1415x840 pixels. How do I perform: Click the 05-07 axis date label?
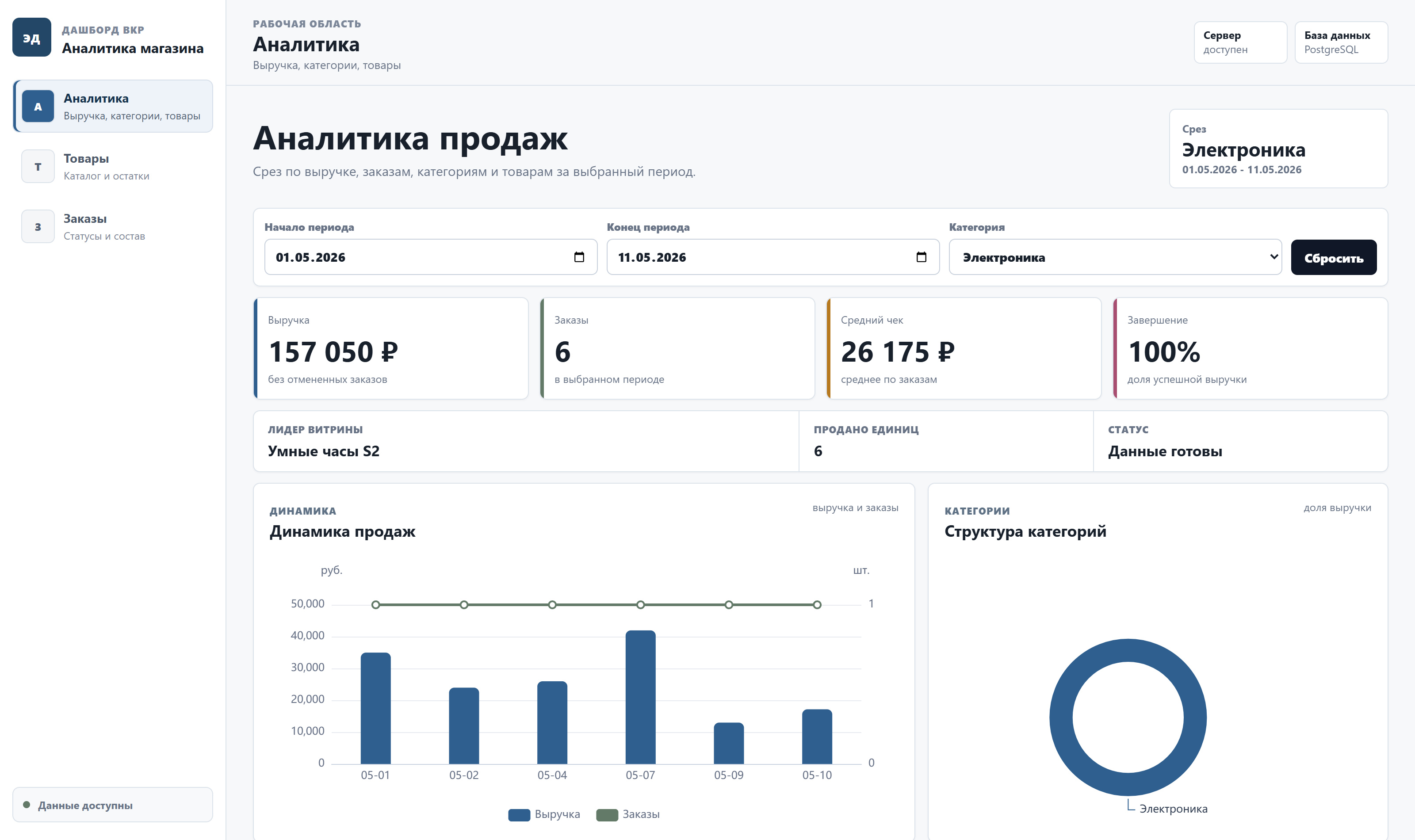tap(640, 775)
